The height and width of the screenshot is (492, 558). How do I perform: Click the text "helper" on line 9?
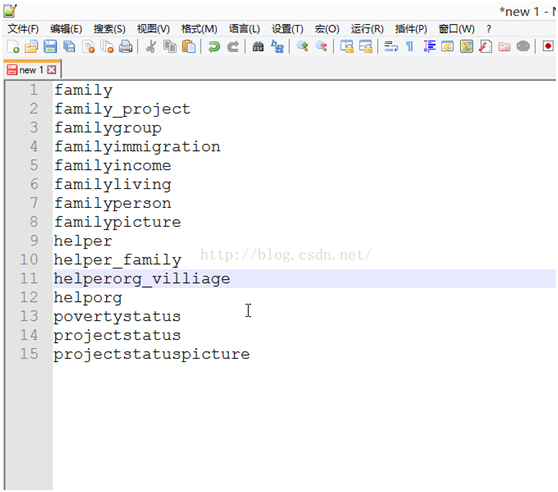tap(83, 241)
